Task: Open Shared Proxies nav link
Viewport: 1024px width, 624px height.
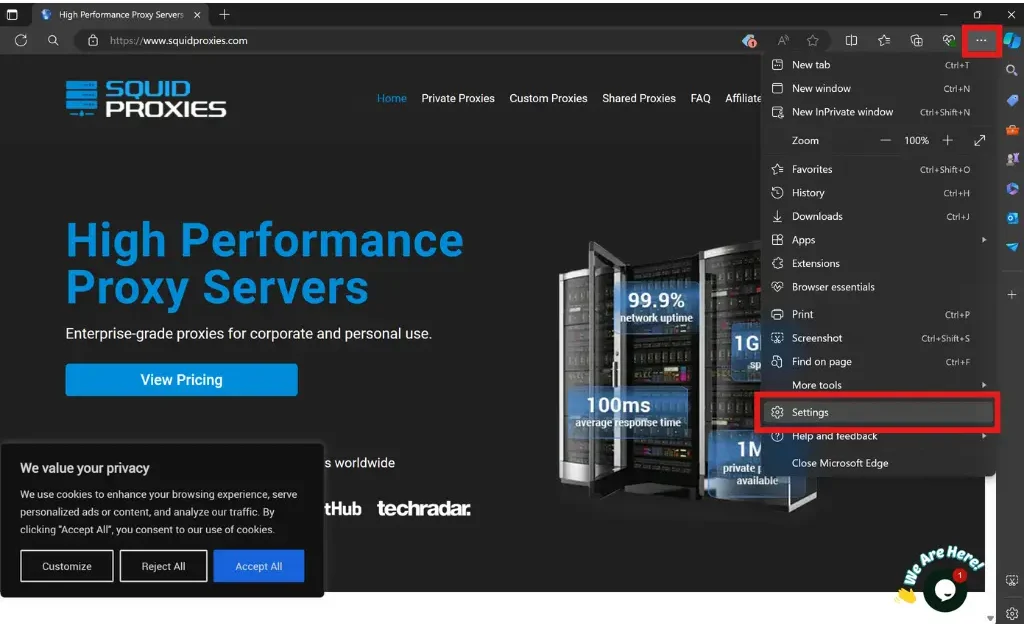Action: coord(639,98)
